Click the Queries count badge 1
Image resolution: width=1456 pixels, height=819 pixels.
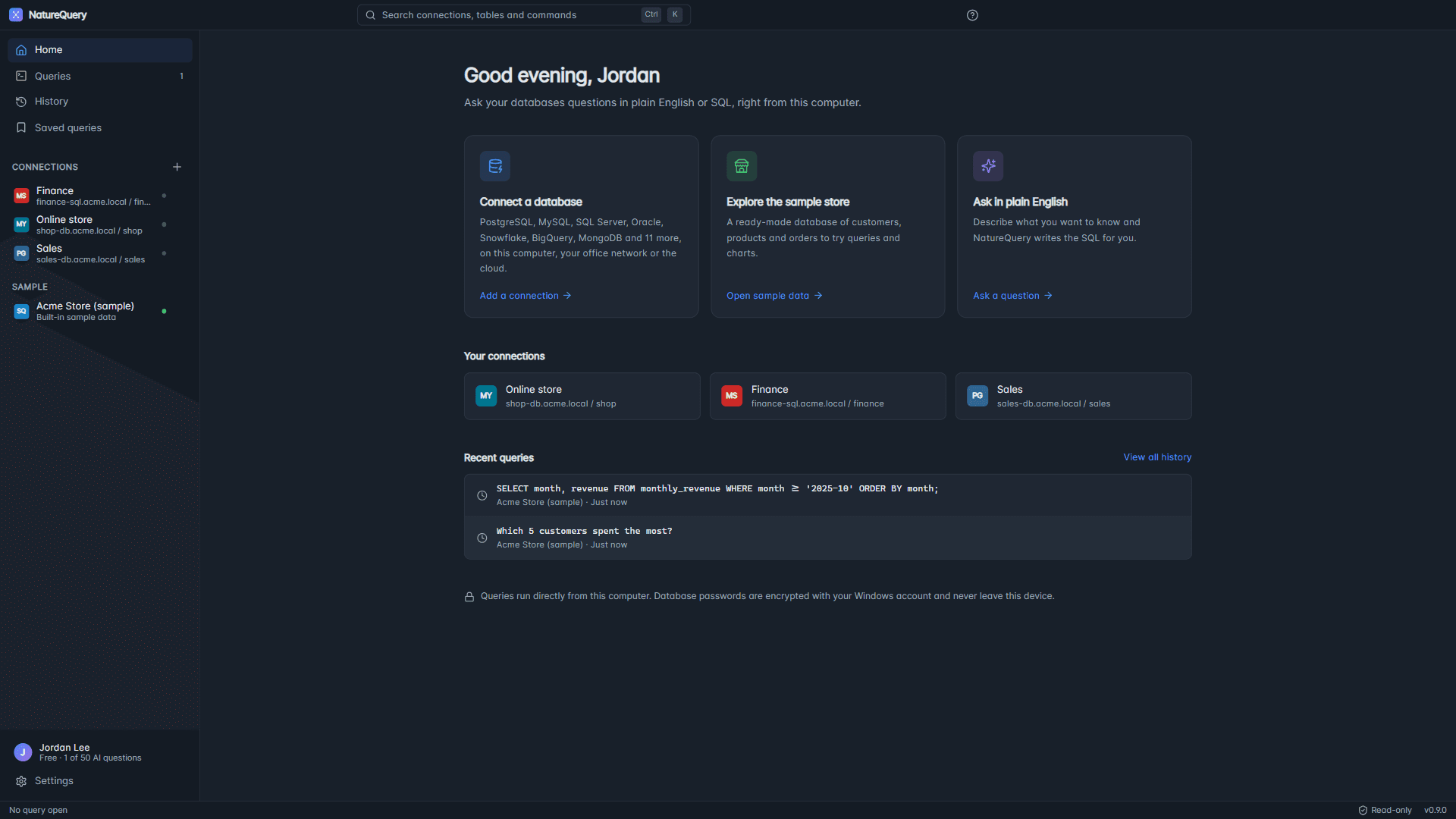click(181, 76)
